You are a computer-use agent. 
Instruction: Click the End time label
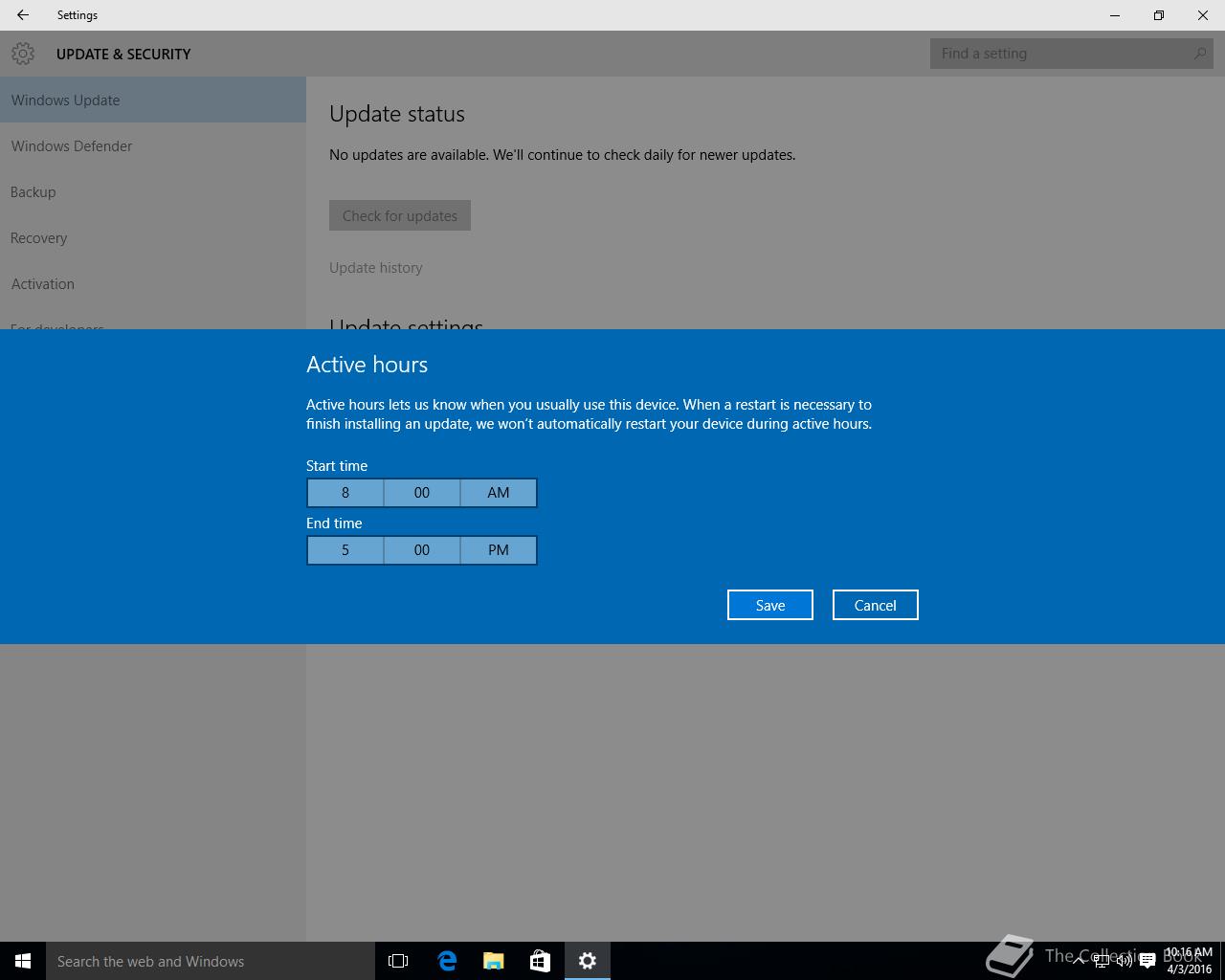334,523
